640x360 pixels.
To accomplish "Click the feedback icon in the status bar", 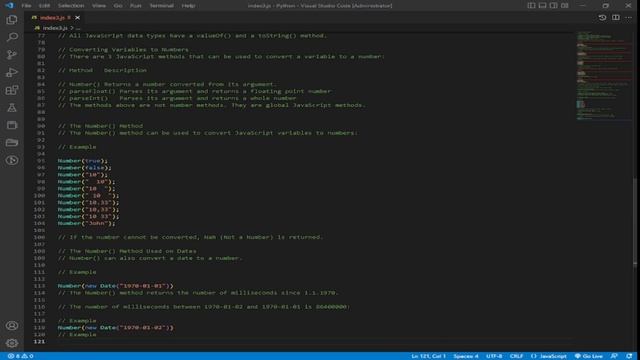I will coord(614,356).
